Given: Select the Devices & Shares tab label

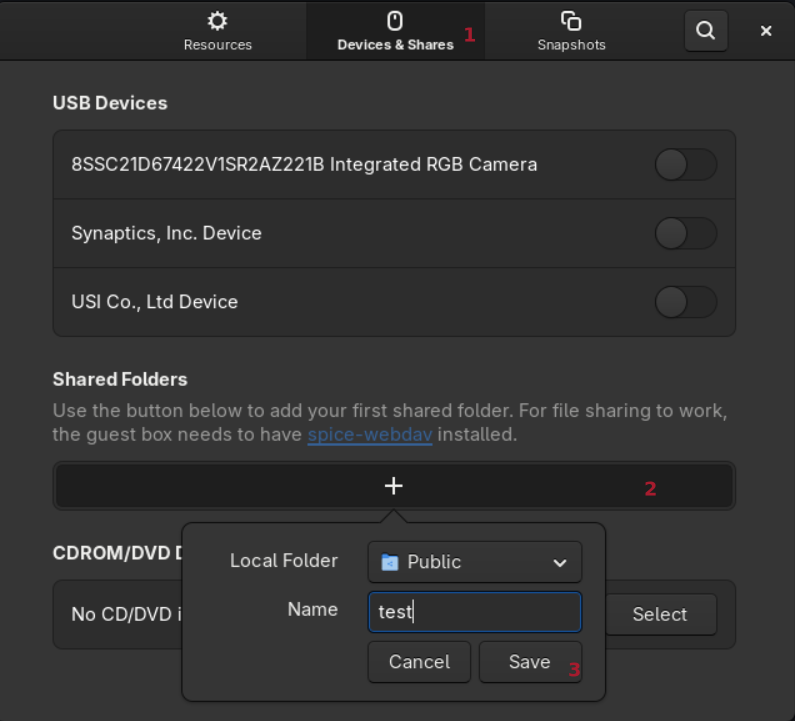Looking at the screenshot, I should tap(395, 45).
